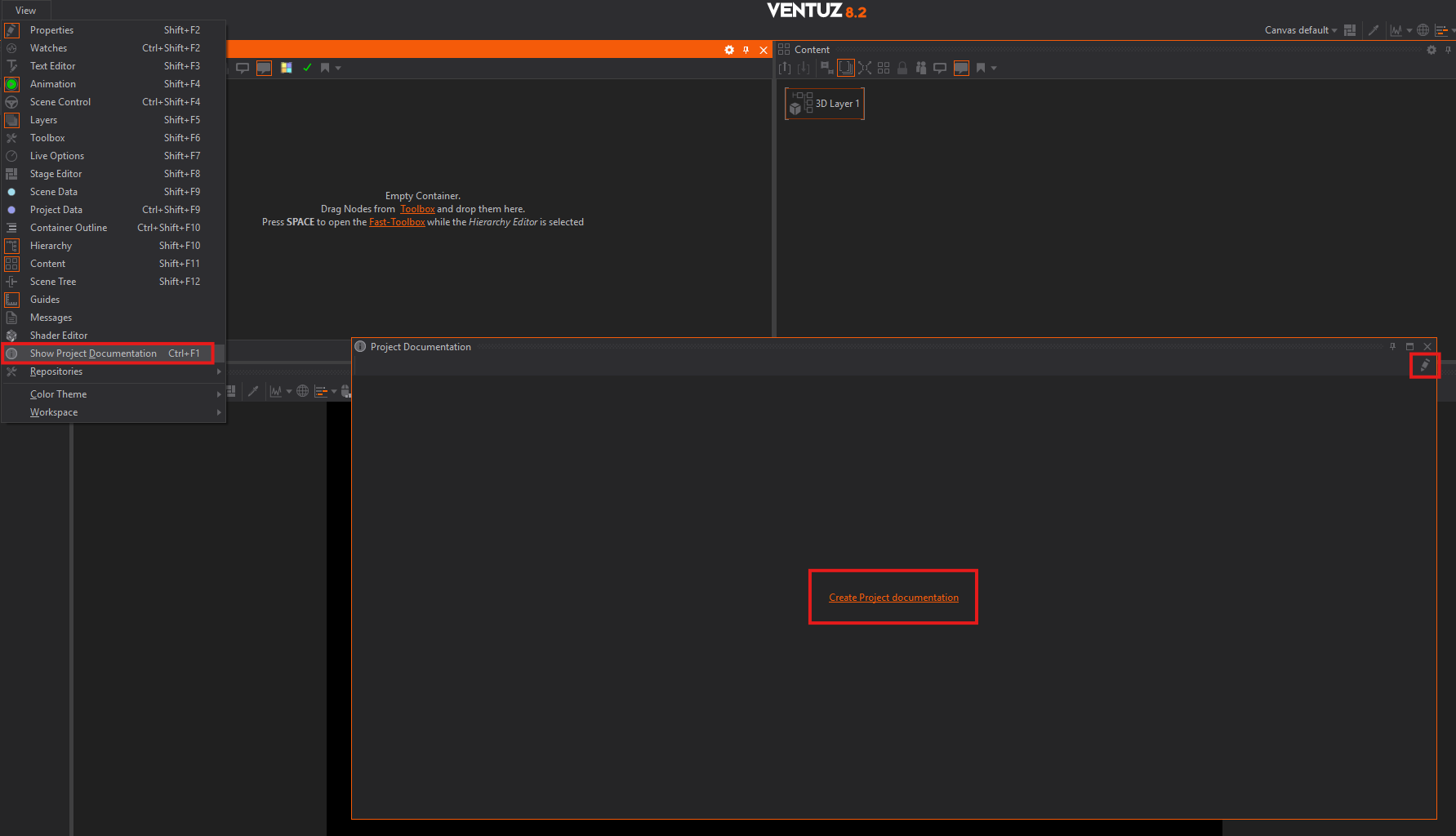The width and height of the screenshot is (1456, 836).
Task: Click the color picker eyedropper in top toolbar
Action: [1374, 30]
